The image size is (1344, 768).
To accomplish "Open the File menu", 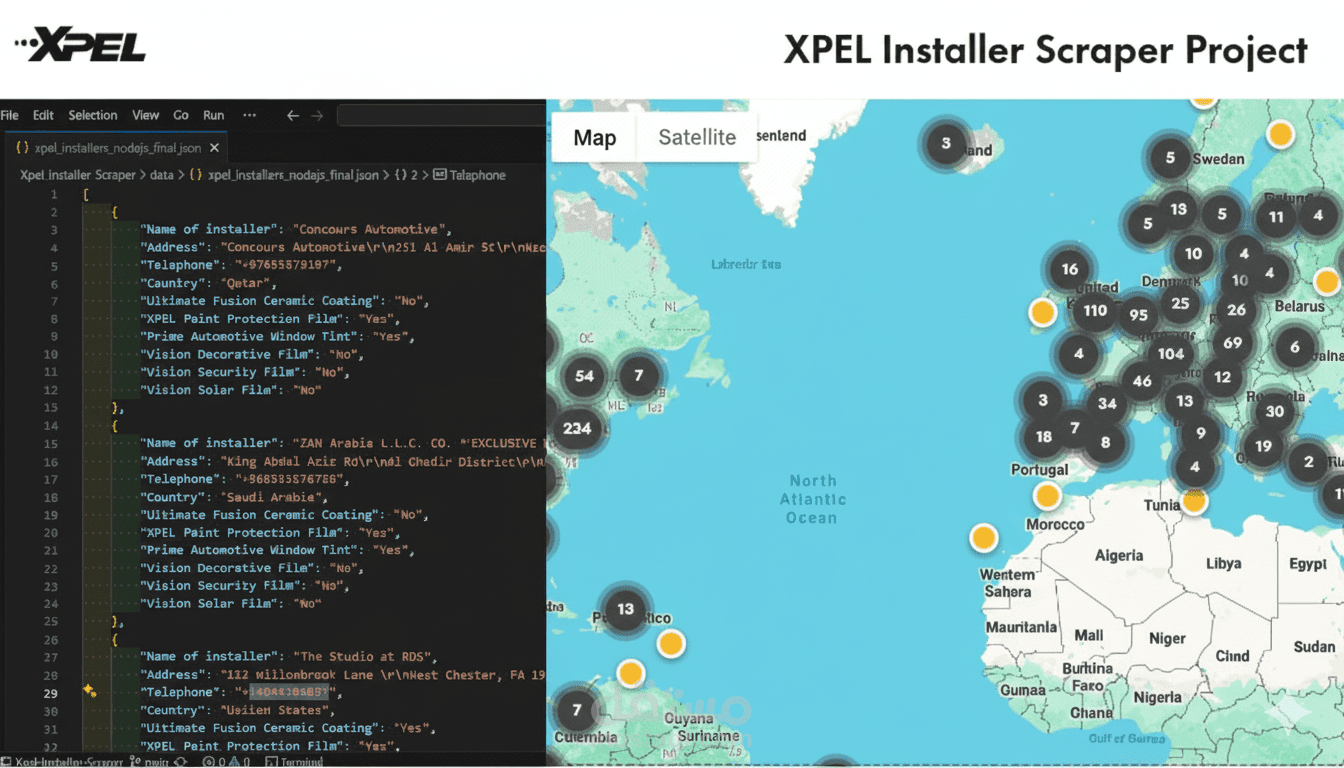I will click(10, 115).
